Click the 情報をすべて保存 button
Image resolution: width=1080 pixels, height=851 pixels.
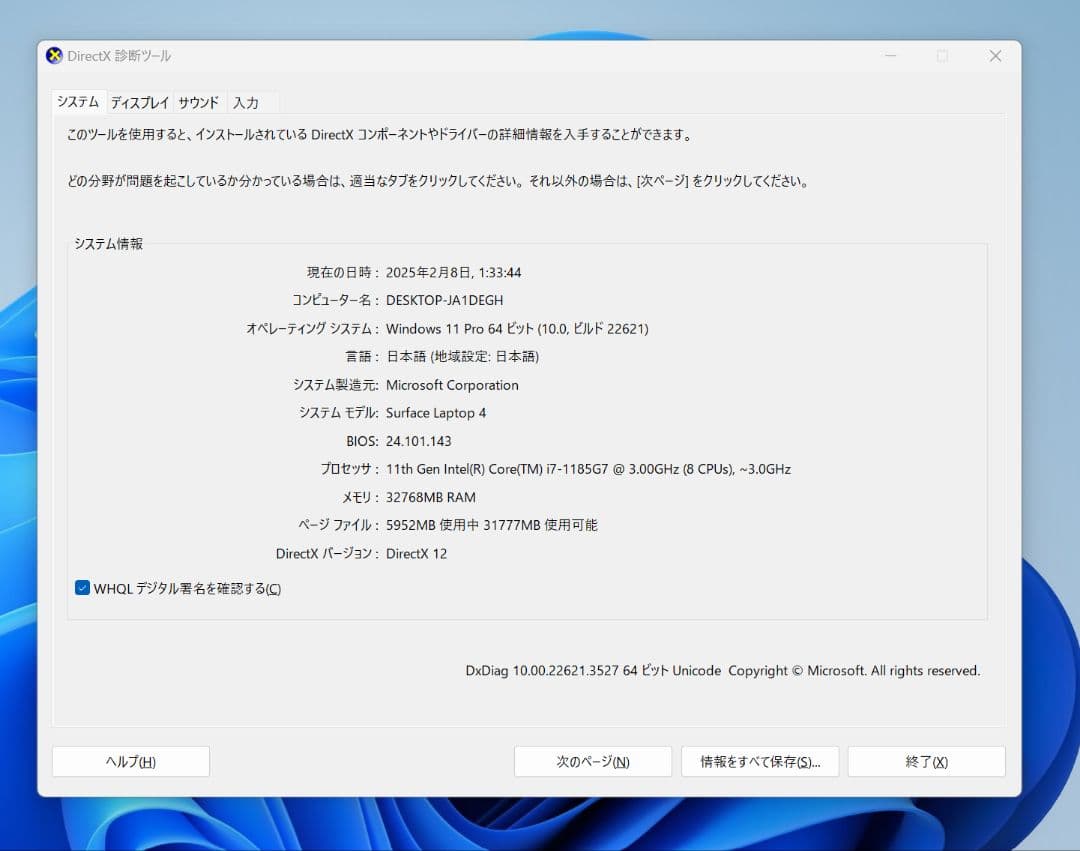point(759,761)
